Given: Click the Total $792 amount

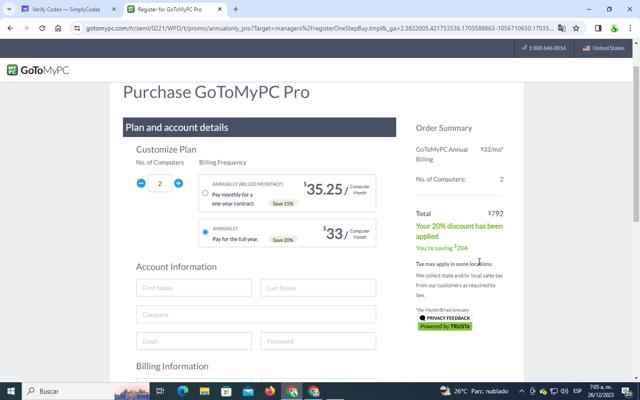Looking at the screenshot, I should point(496,213).
